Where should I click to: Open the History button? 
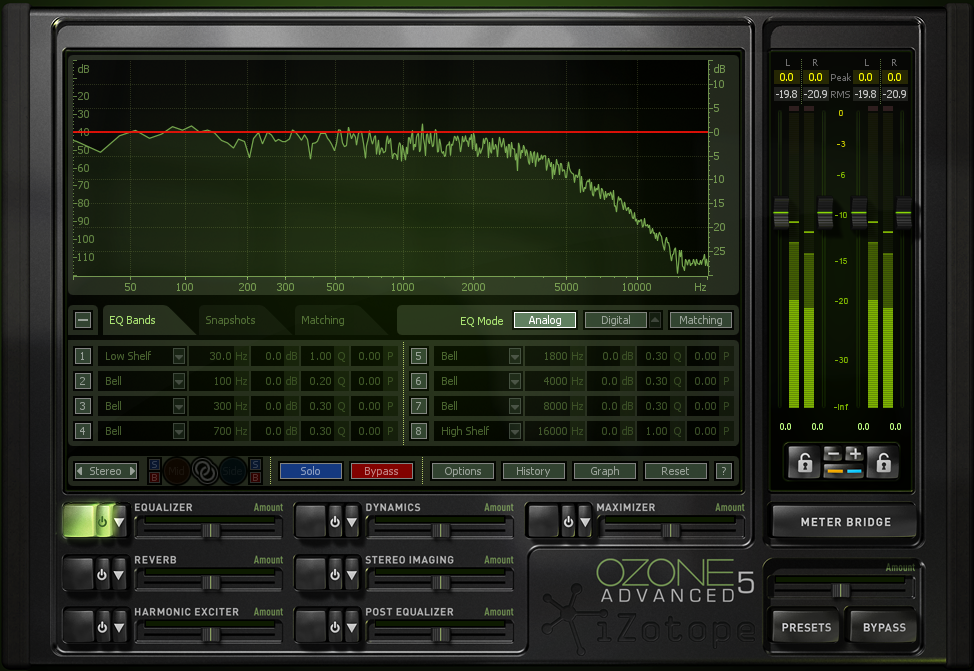tap(534, 471)
